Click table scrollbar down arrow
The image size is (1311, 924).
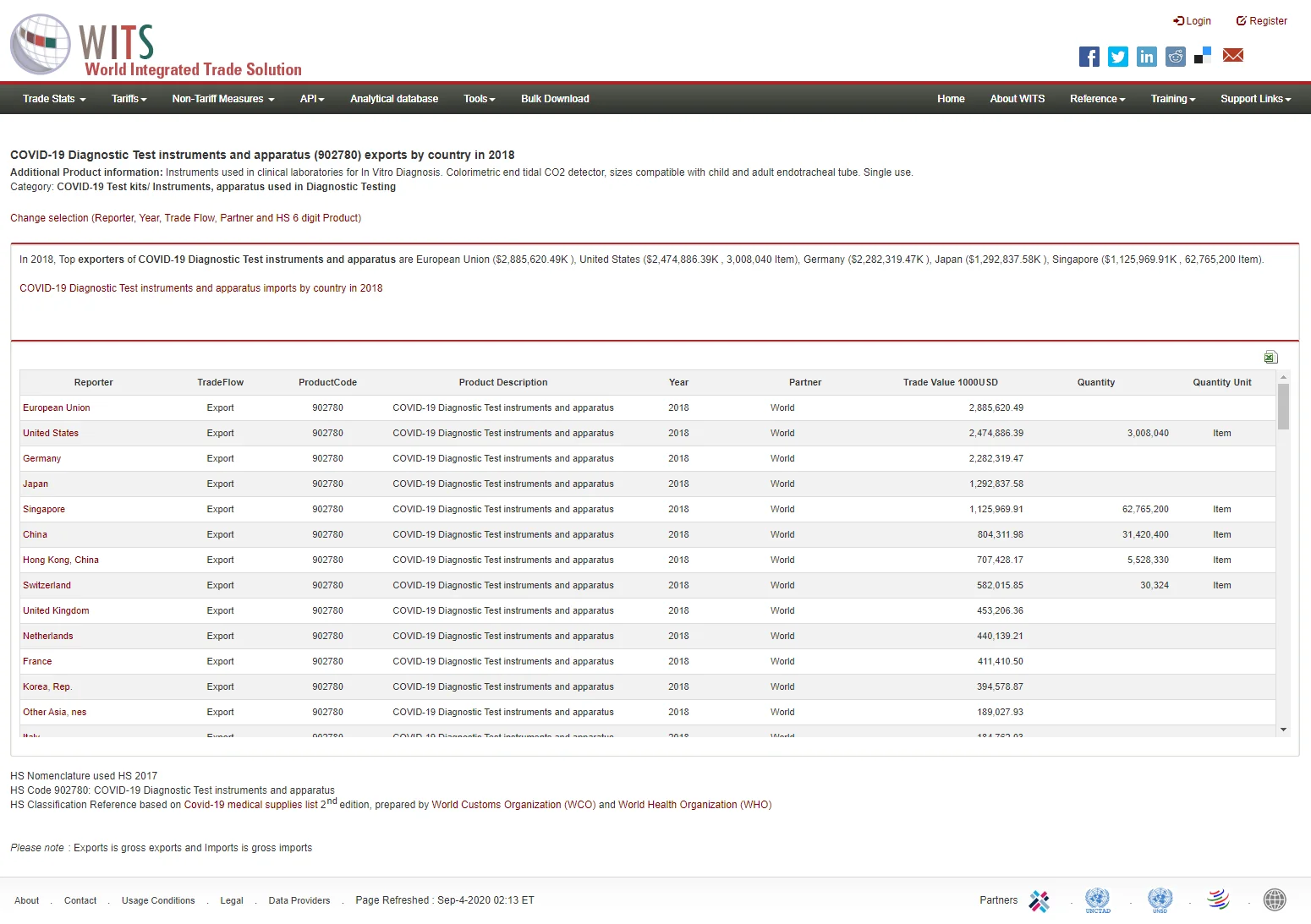click(x=1283, y=730)
